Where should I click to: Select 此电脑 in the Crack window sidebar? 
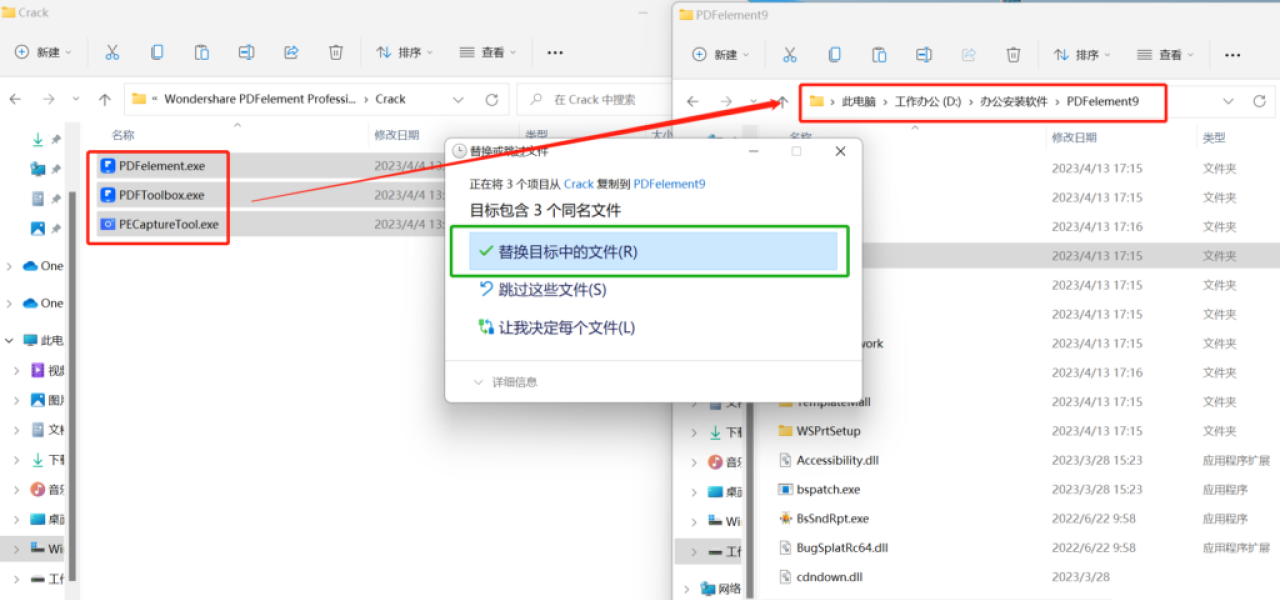[42, 340]
